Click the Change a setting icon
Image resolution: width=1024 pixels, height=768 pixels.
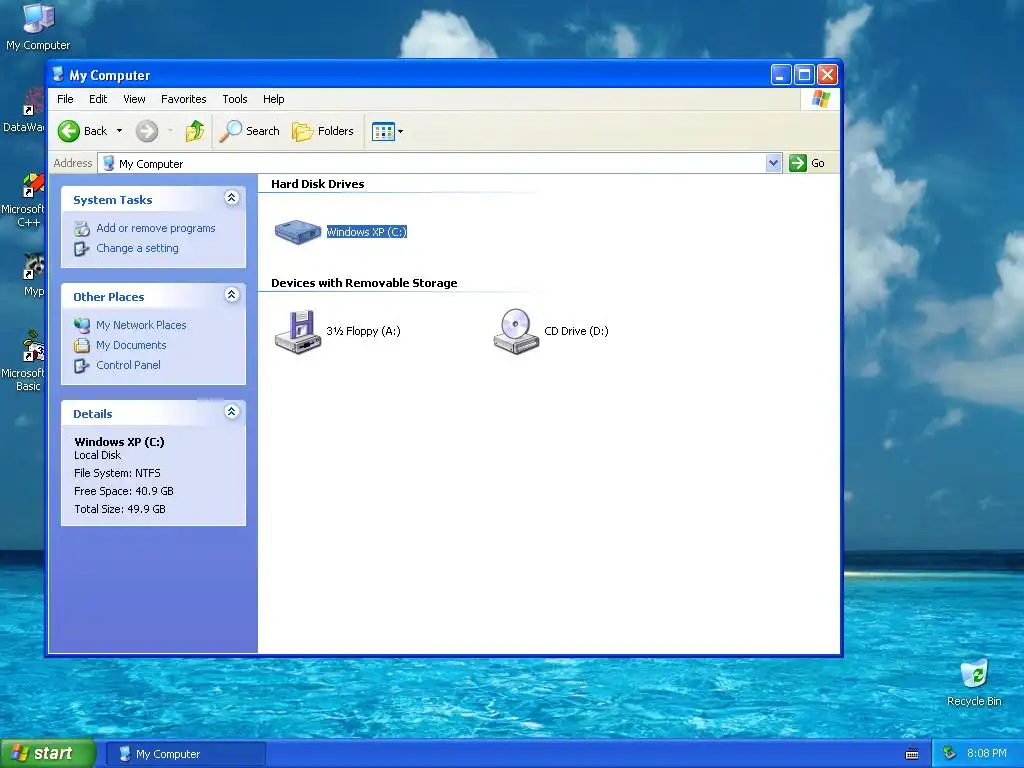click(82, 249)
